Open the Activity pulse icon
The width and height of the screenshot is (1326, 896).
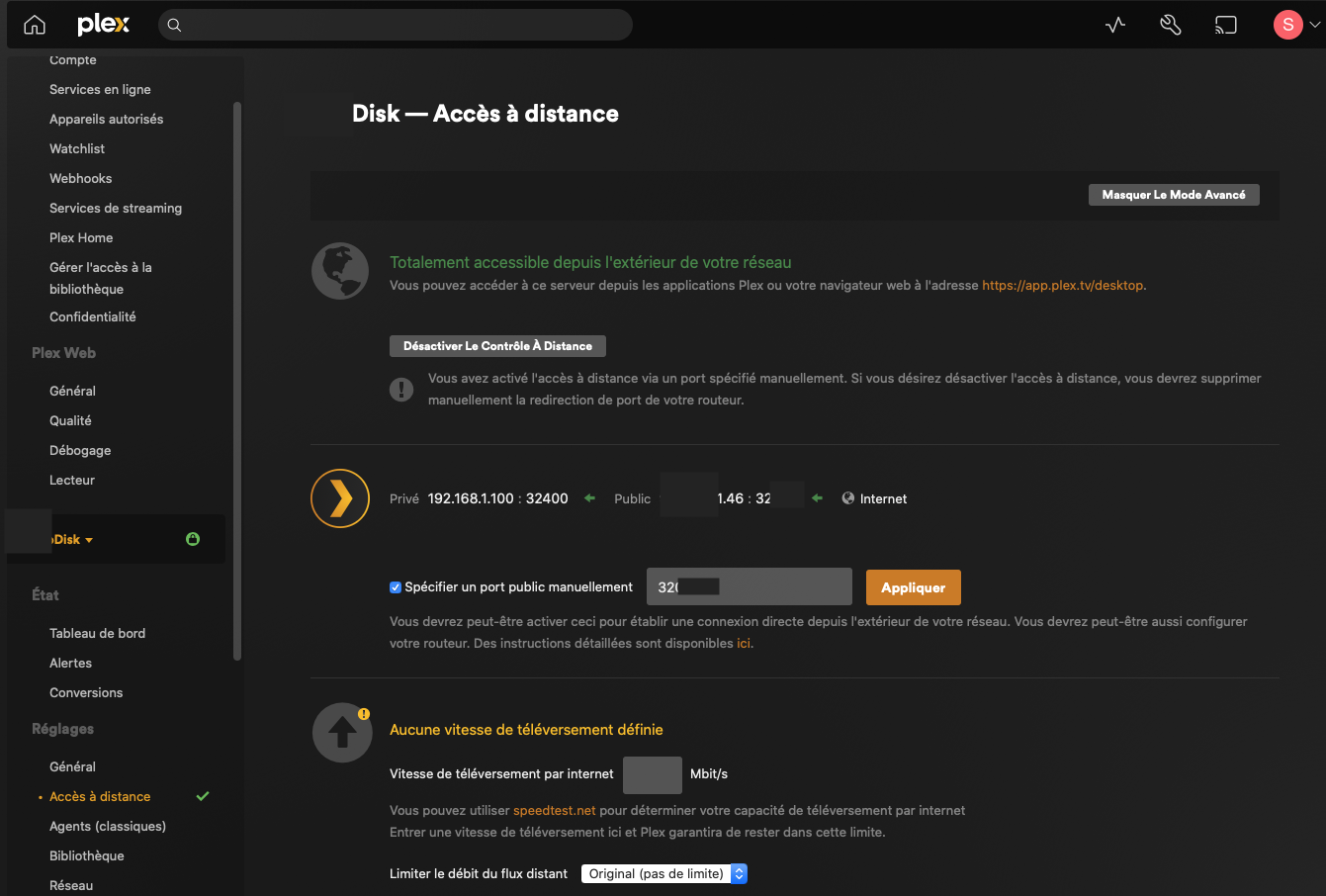(1115, 25)
